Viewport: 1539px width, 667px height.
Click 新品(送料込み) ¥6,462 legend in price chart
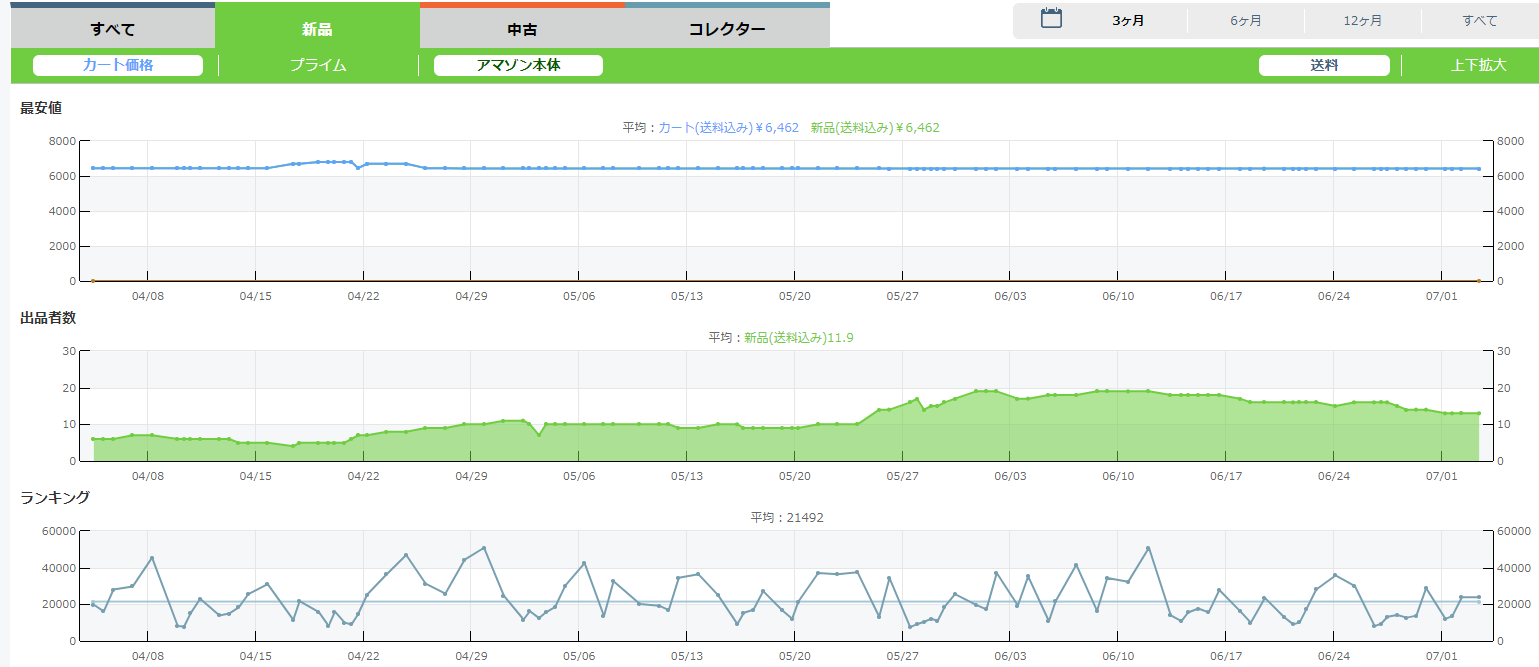pos(874,128)
